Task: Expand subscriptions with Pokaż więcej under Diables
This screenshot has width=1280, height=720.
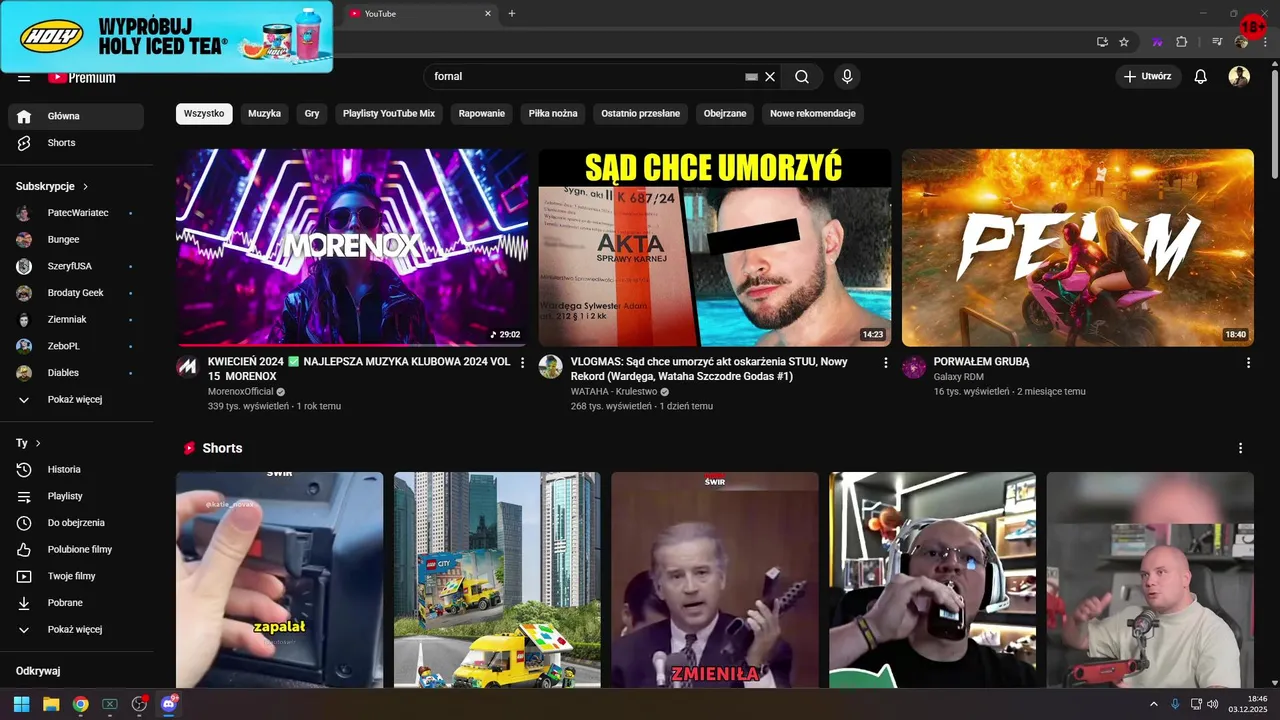Action: tap(76, 400)
